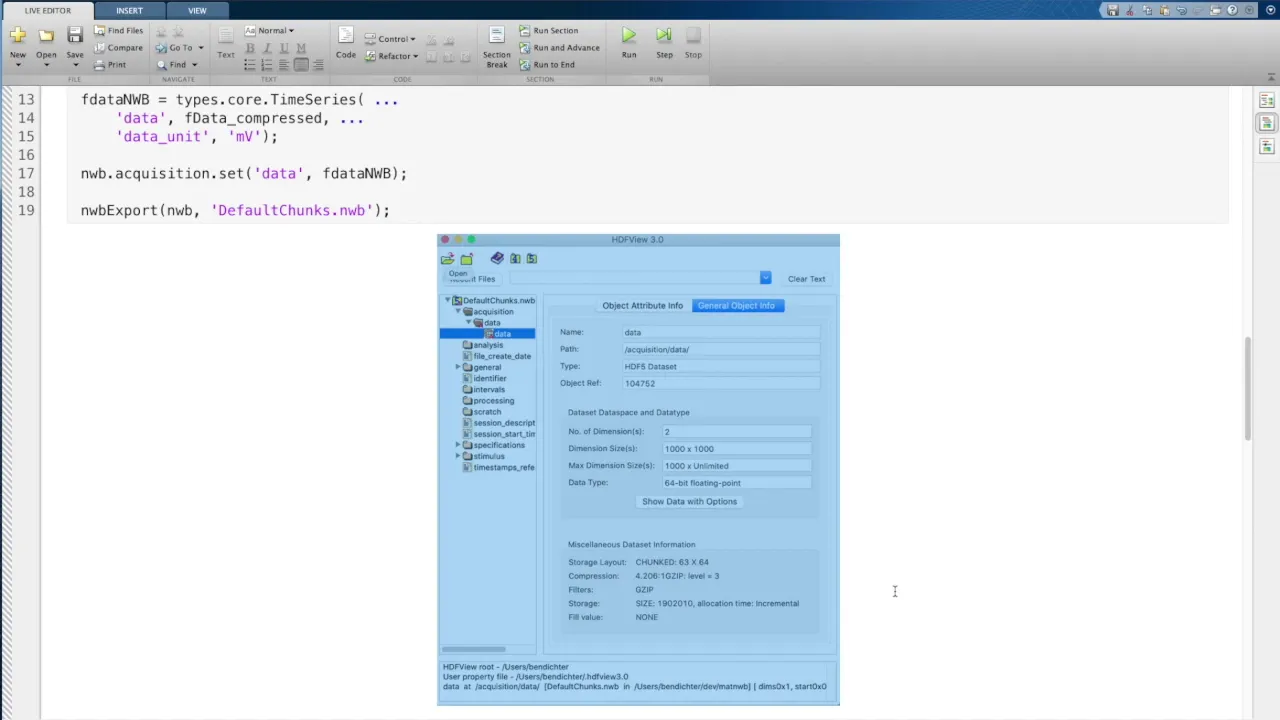
Task: Insert a numbered list
Action: (x=267, y=65)
